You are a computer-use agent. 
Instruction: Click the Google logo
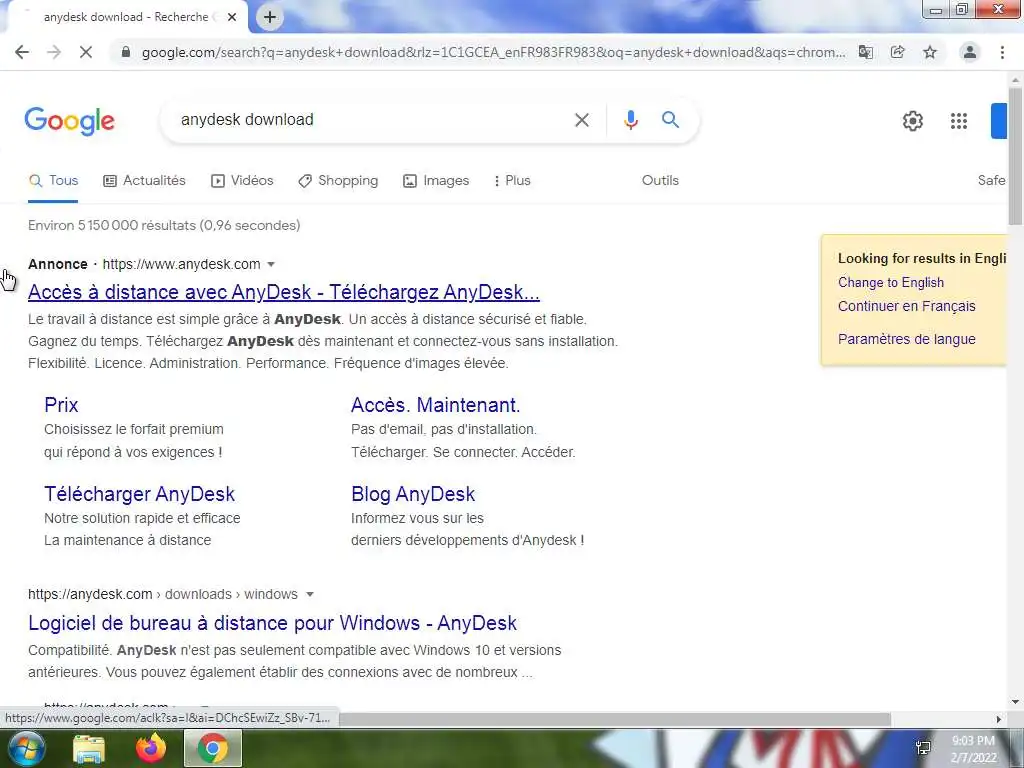[x=70, y=121]
